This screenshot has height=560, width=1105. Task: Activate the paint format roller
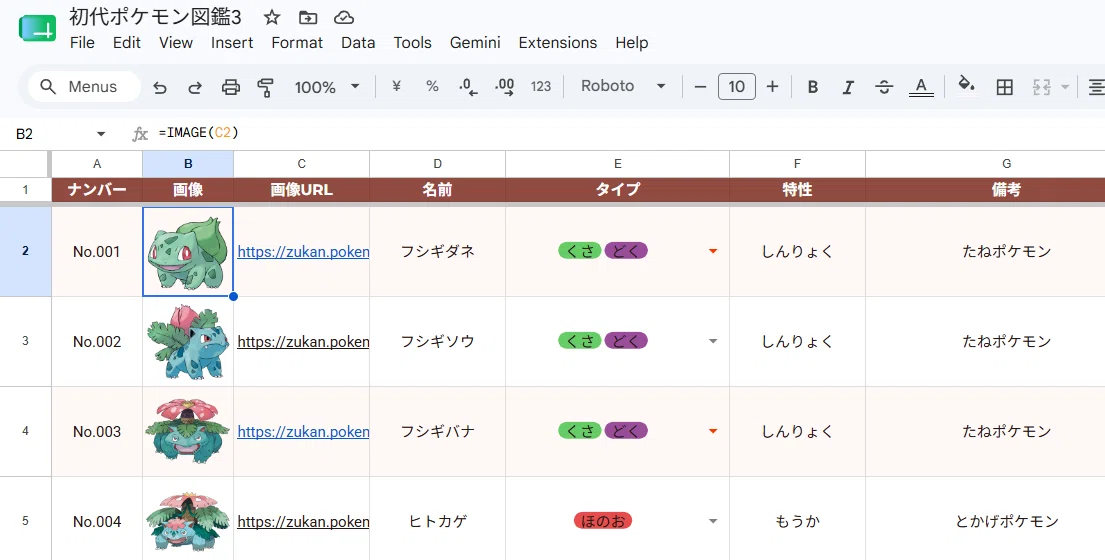[266, 87]
